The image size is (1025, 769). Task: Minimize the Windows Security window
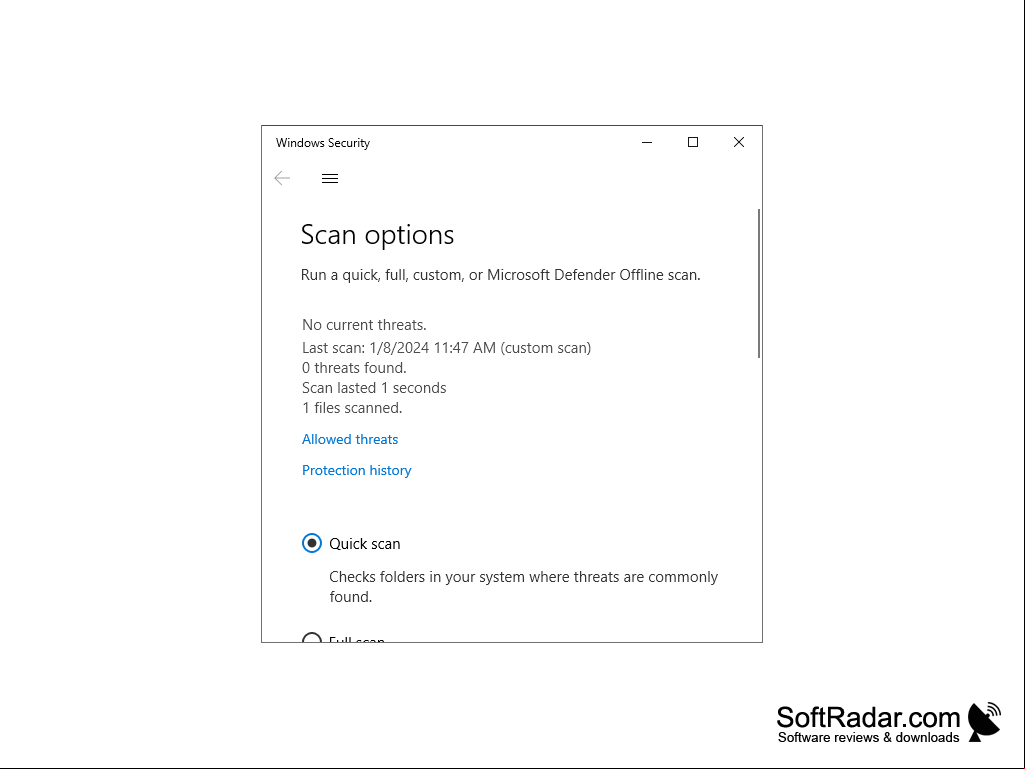pos(647,143)
